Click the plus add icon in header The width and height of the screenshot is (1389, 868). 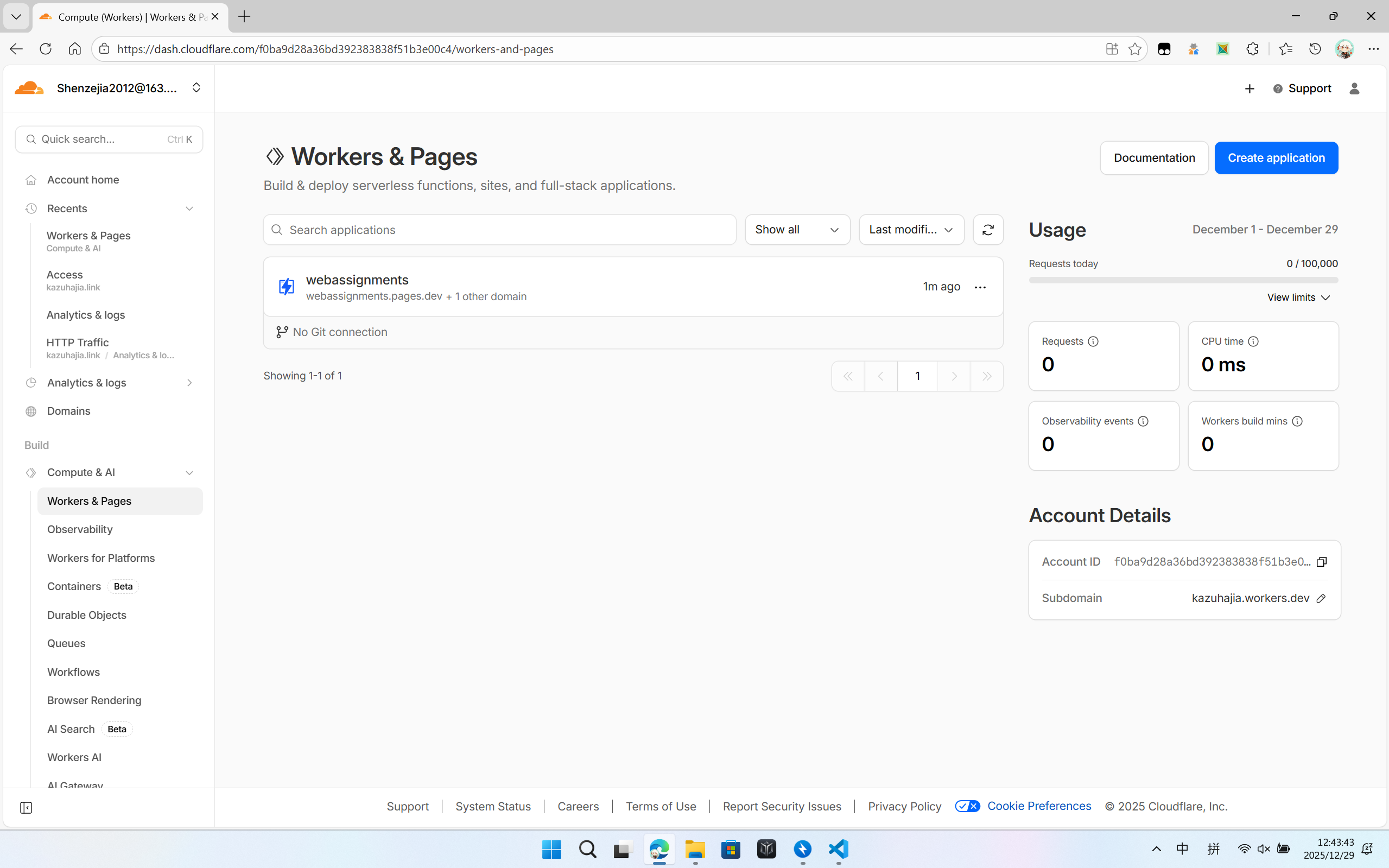tap(1250, 88)
